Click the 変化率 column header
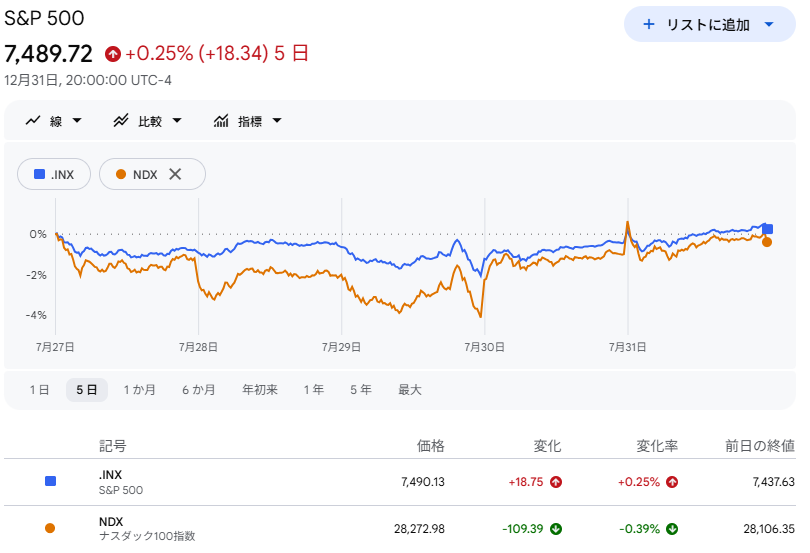Viewport: 810px width, 553px height. [x=657, y=446]
